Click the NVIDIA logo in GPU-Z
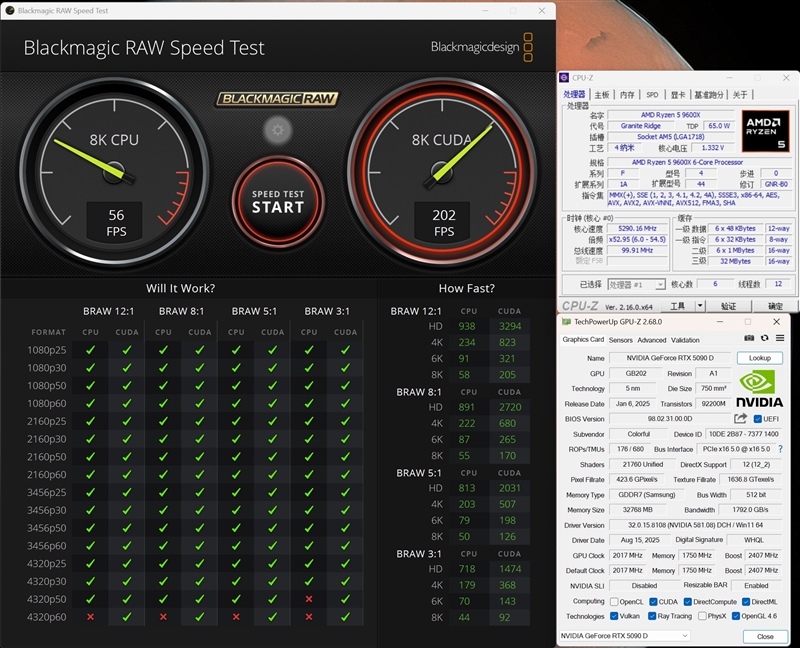Image resolution: width=800 pixels, height=648 pixels. (x=759, y=387)
